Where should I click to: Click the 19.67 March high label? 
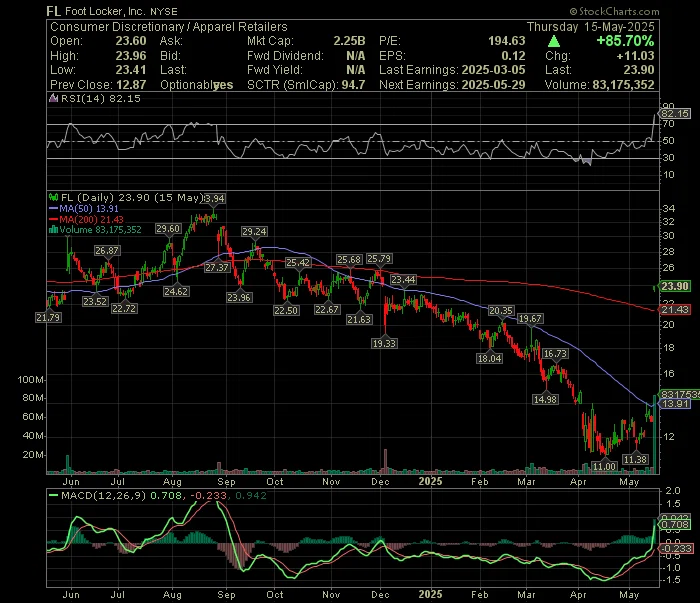pos(530,318)
